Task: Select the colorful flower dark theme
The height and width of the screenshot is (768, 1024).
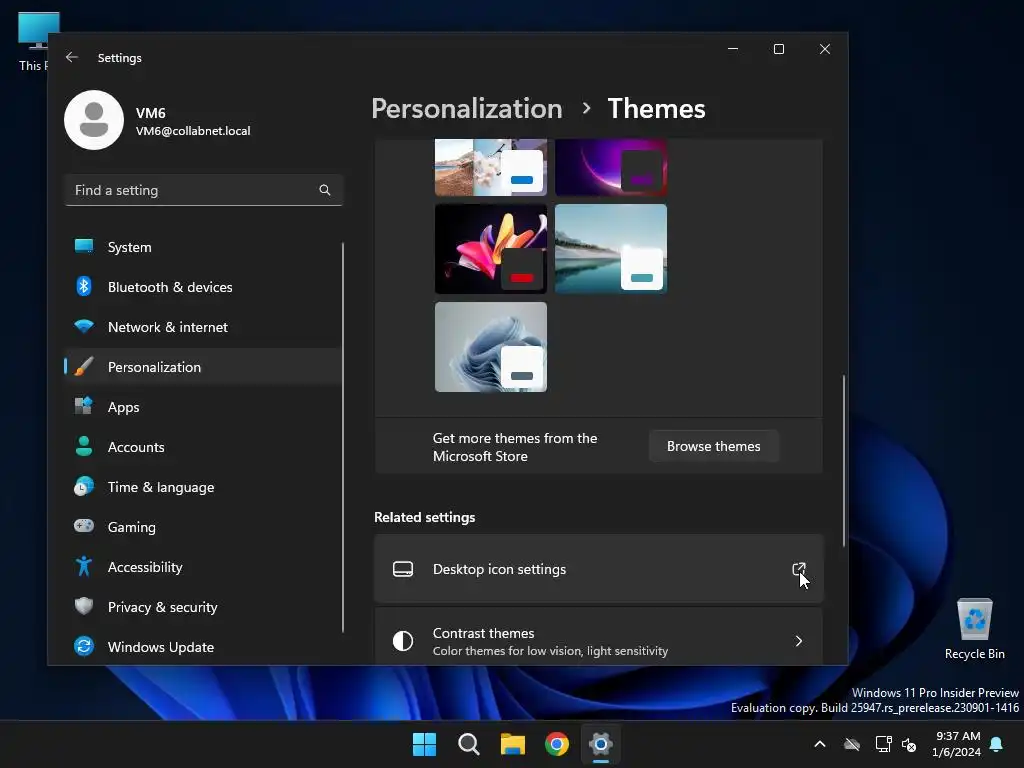Action: [x=490, y=249]
